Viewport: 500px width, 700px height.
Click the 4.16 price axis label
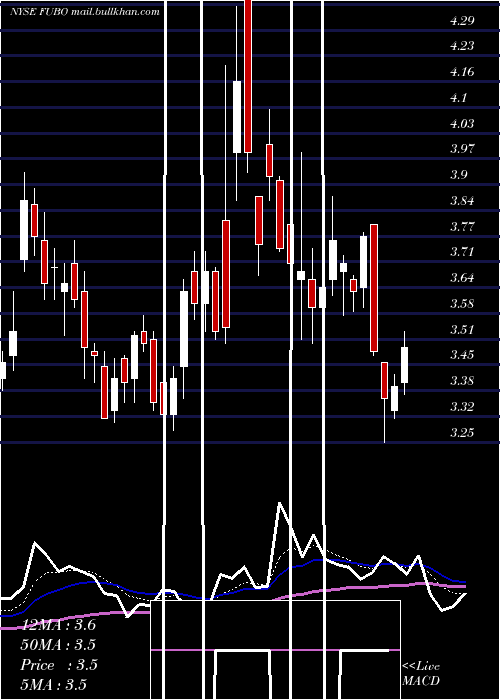coord(462,72)
